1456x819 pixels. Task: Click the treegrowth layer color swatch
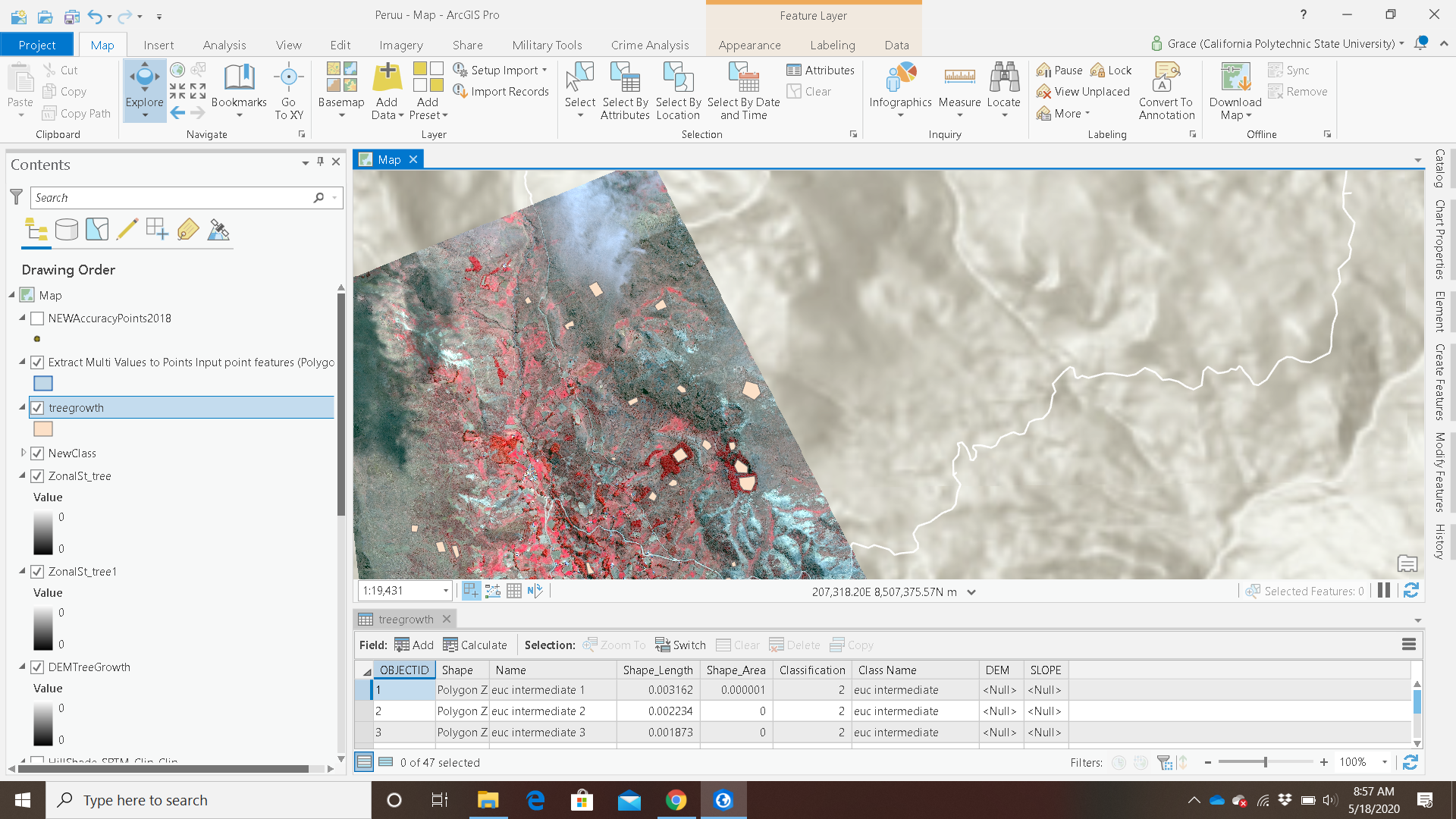[x=43, y=429]
